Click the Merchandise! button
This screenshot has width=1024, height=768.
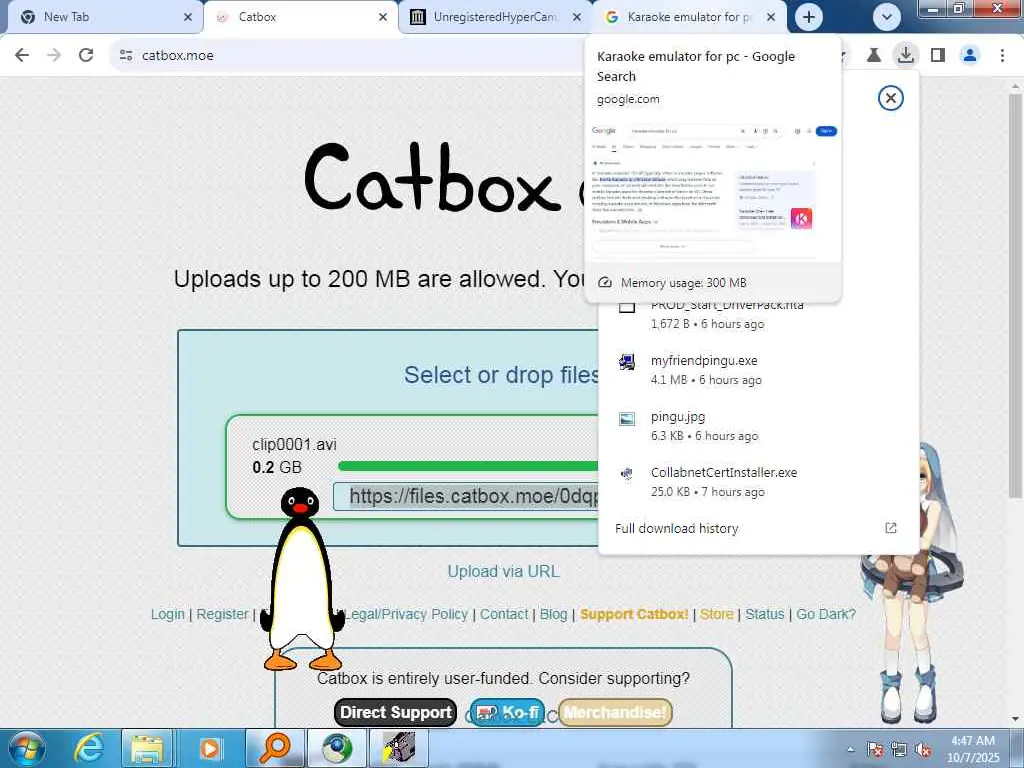coord(615,712)
